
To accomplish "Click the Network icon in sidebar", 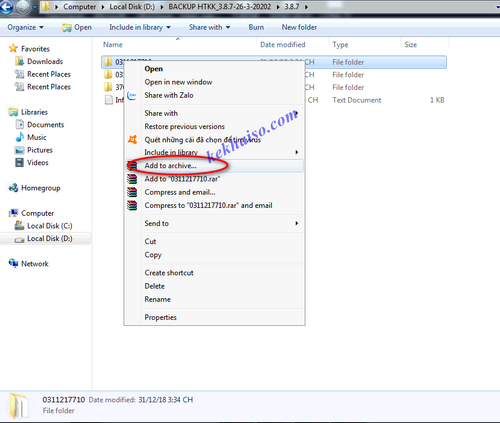I will pos(13,264).
